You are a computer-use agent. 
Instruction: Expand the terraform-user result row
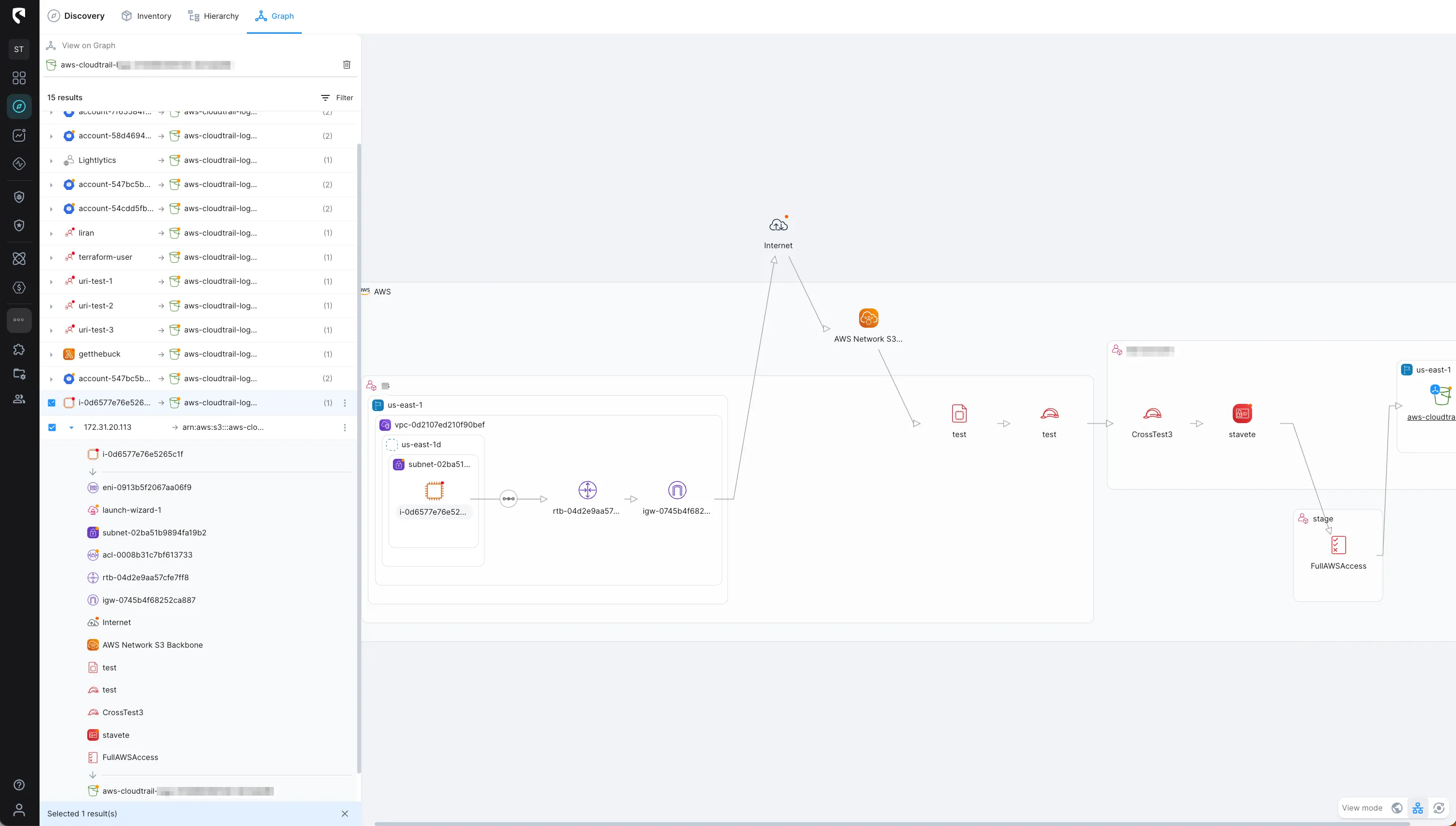pos(51,257)
